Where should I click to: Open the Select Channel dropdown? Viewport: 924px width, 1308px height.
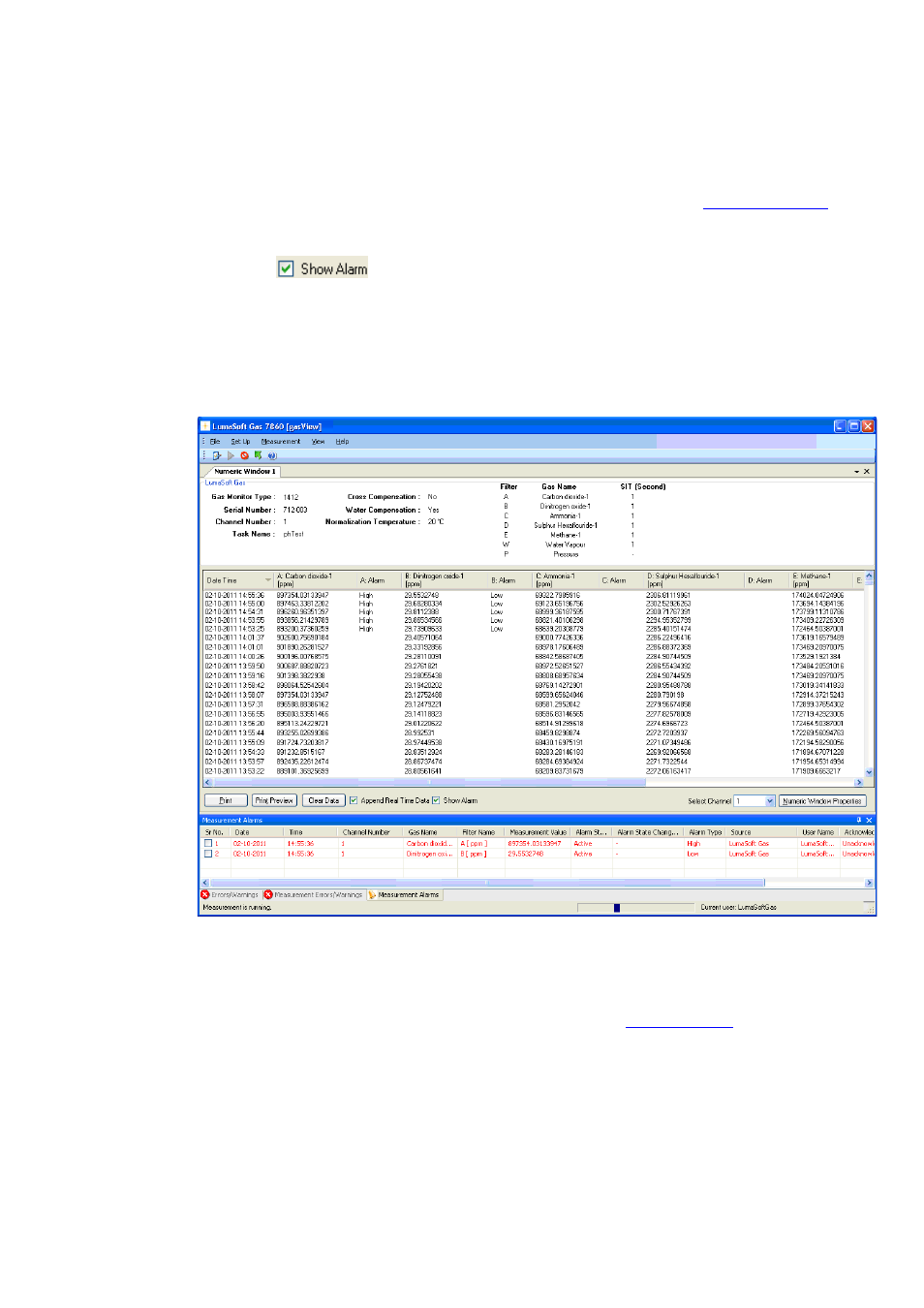click(771, 801)
